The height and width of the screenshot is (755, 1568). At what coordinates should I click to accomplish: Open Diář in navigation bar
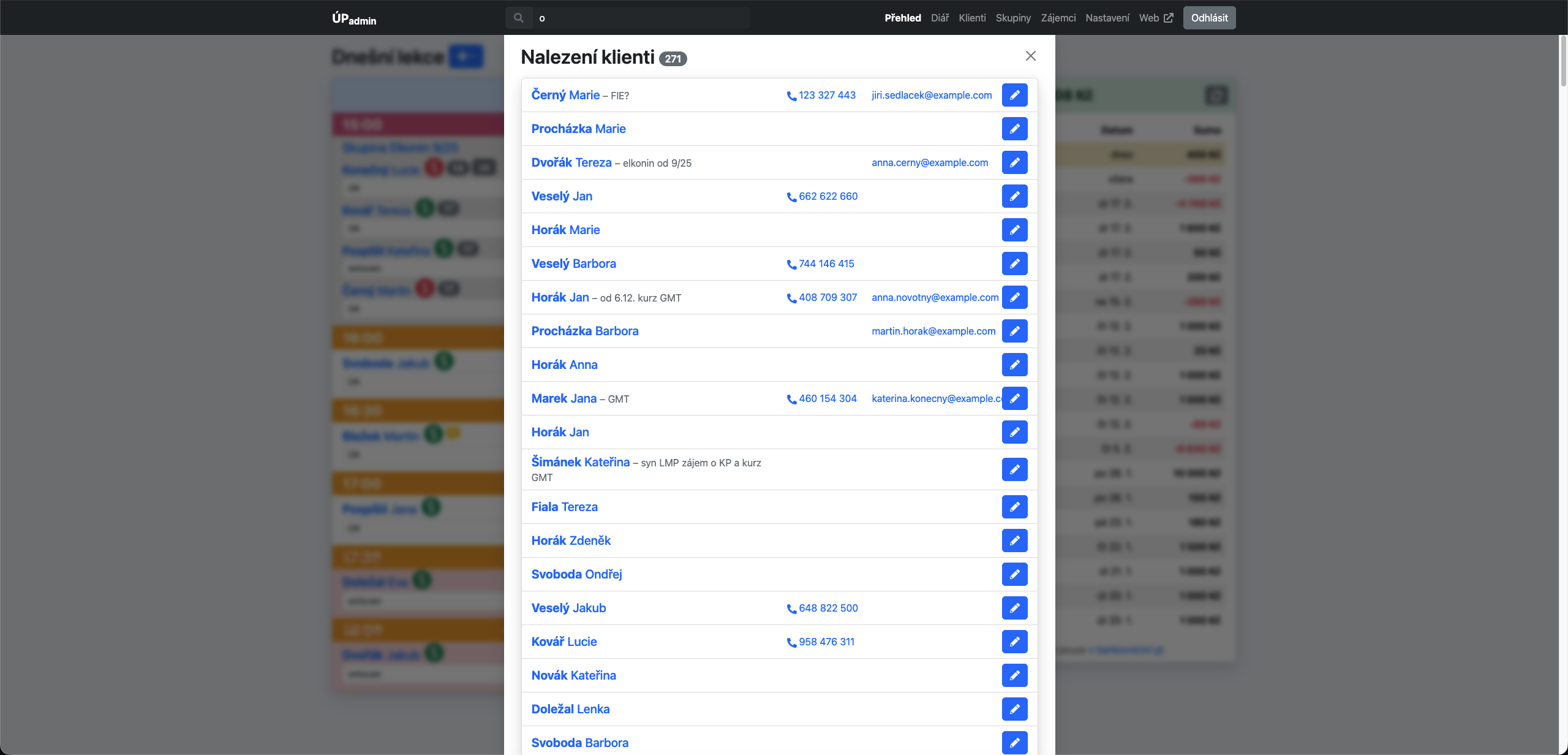pos(940,18)
